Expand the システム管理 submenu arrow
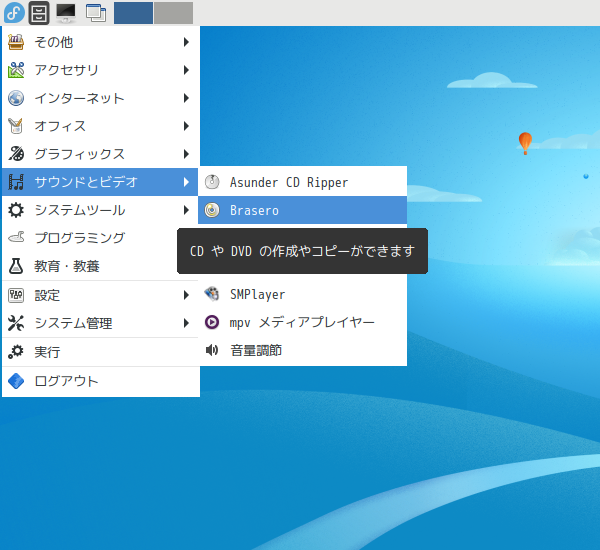 (186, 323)
